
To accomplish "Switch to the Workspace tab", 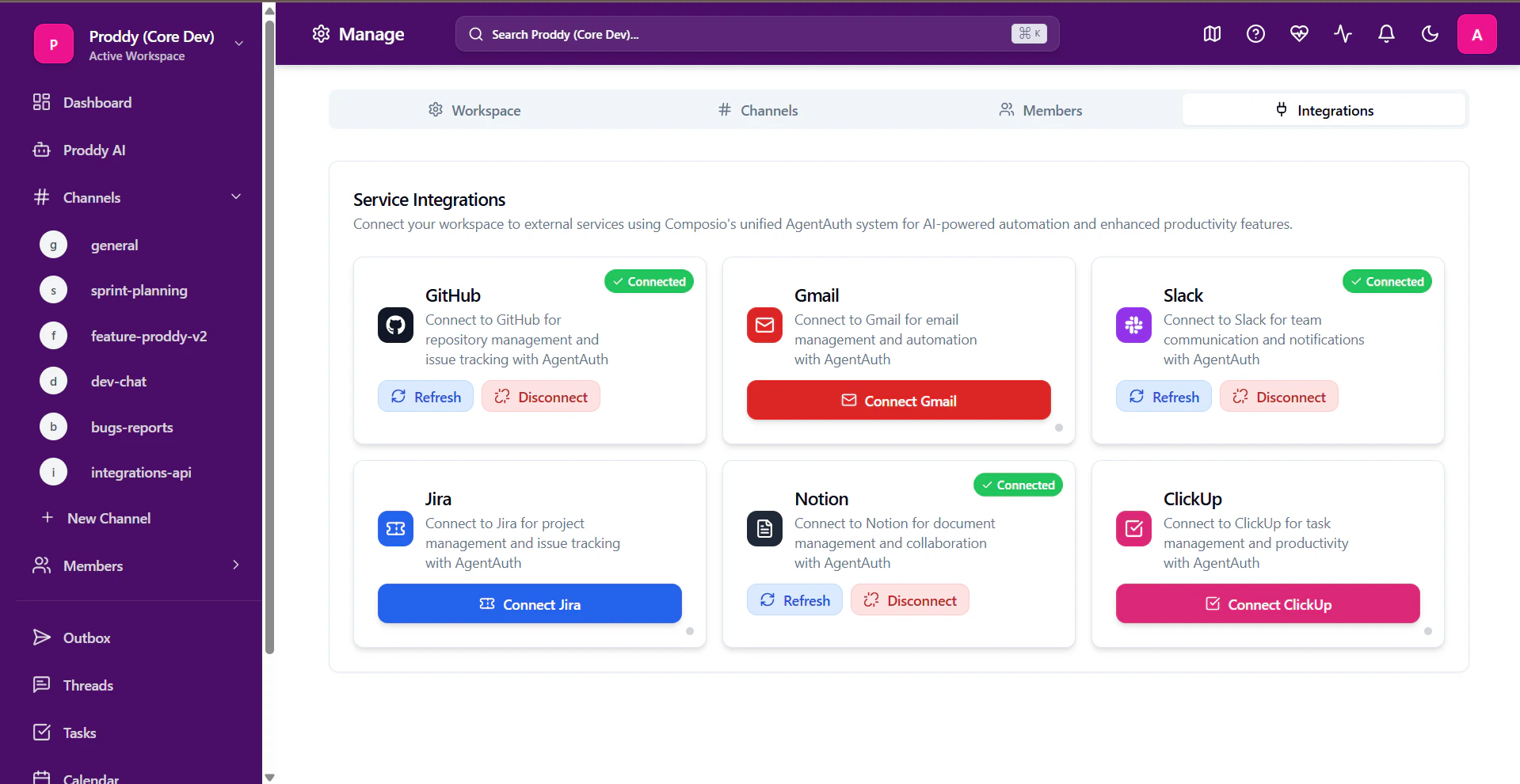I will [474, 110].
